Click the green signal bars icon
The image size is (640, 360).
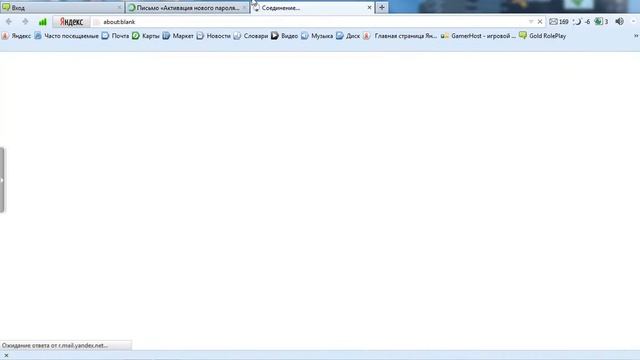coord(42,22)
